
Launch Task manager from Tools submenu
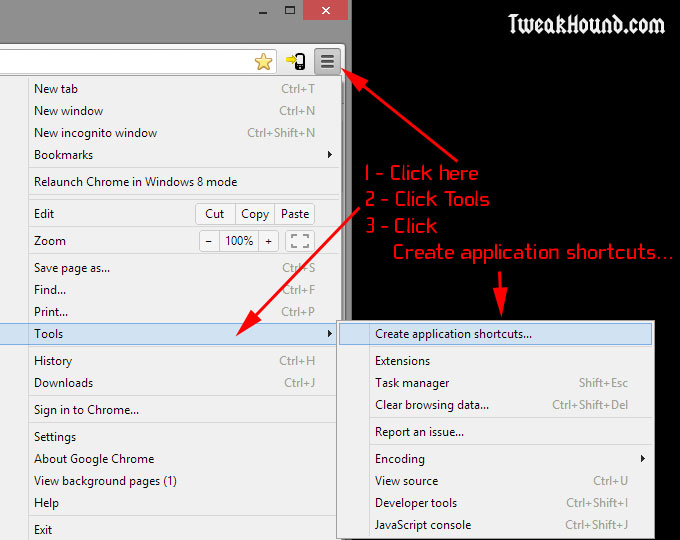(495, 383)
